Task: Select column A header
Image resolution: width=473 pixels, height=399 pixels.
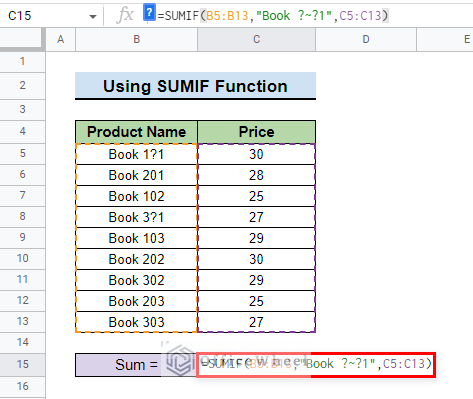Action: click(60, 39)
